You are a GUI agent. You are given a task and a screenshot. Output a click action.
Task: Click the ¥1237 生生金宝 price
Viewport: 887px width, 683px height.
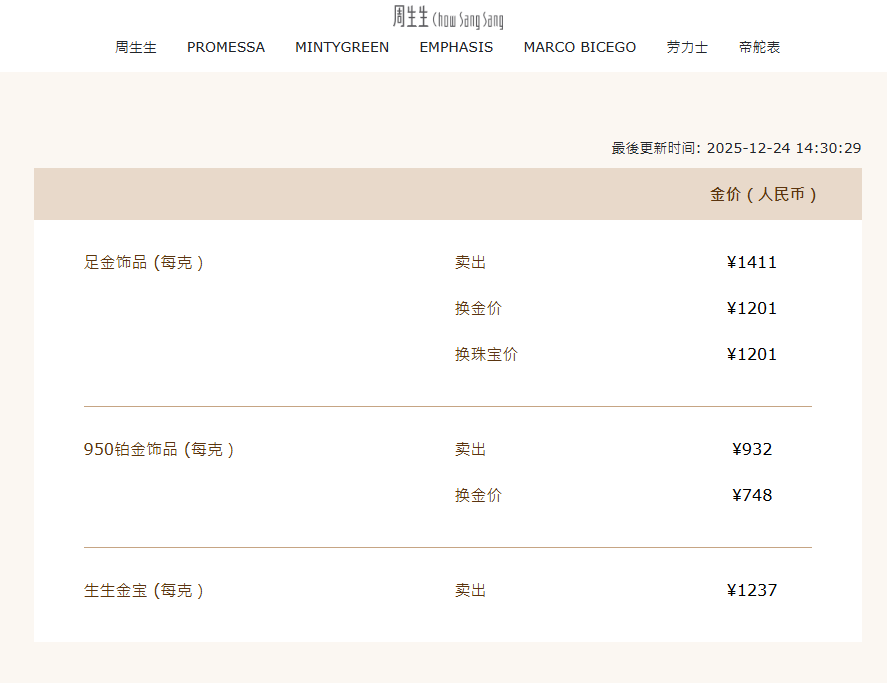752,591
